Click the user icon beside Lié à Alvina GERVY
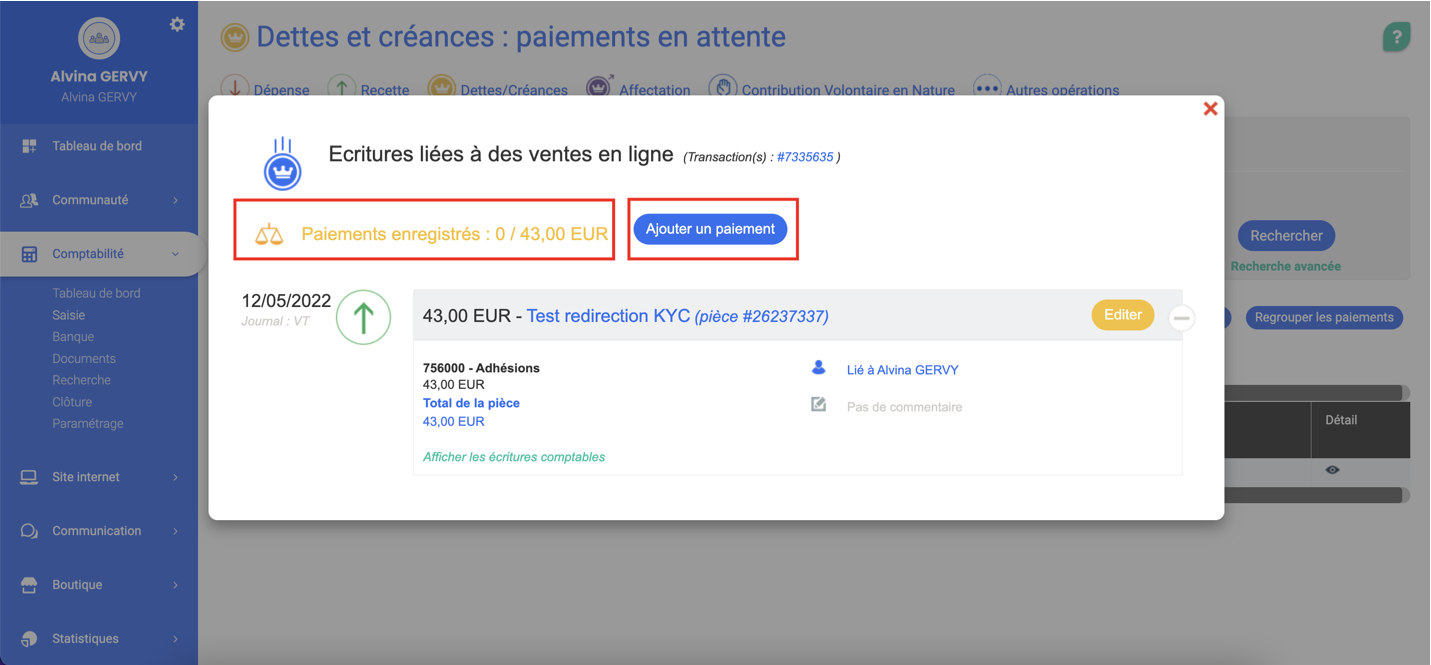Viewport: 1431px width, 665px height. 819,369
